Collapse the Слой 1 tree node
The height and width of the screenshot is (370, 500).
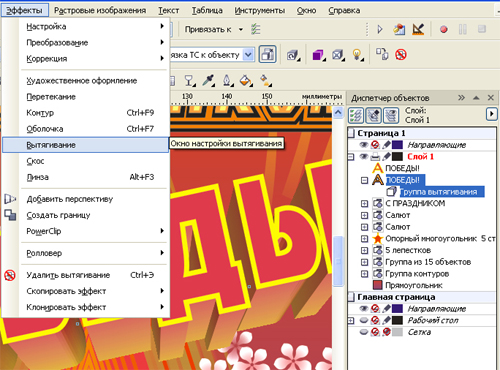click(351, 156)
